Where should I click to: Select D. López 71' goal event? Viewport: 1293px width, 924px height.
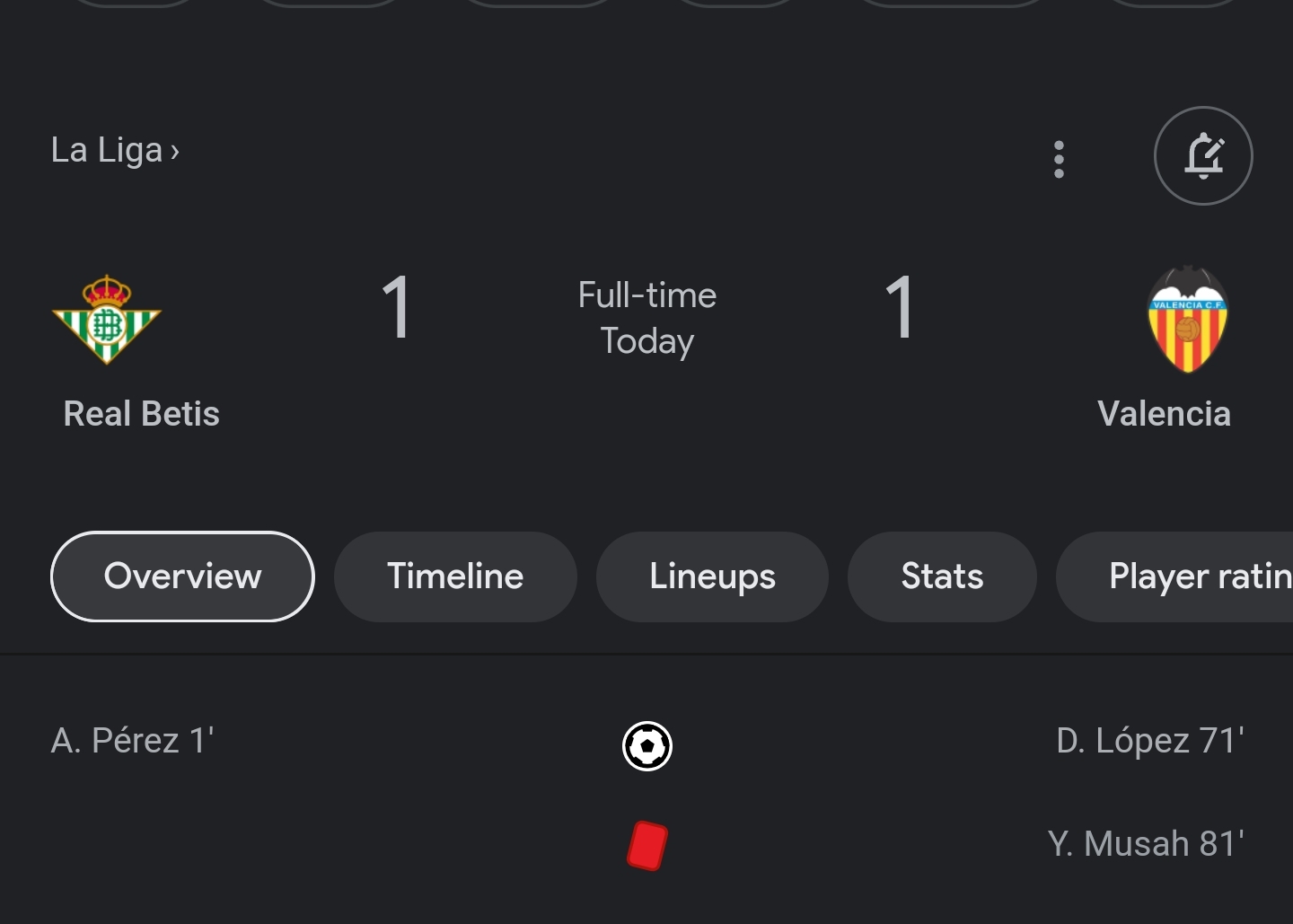(x=1150, y=741)
